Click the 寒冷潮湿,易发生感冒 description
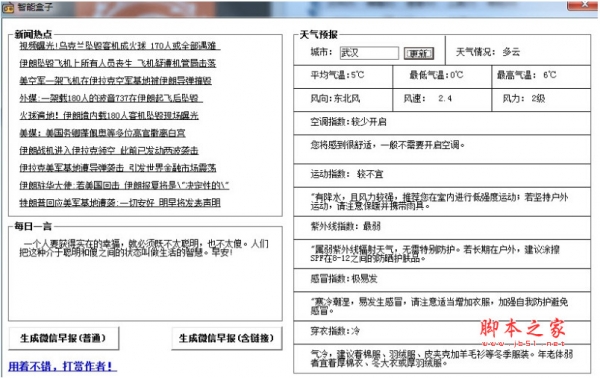This screenshot has width=600, height=378. [442, 306]
